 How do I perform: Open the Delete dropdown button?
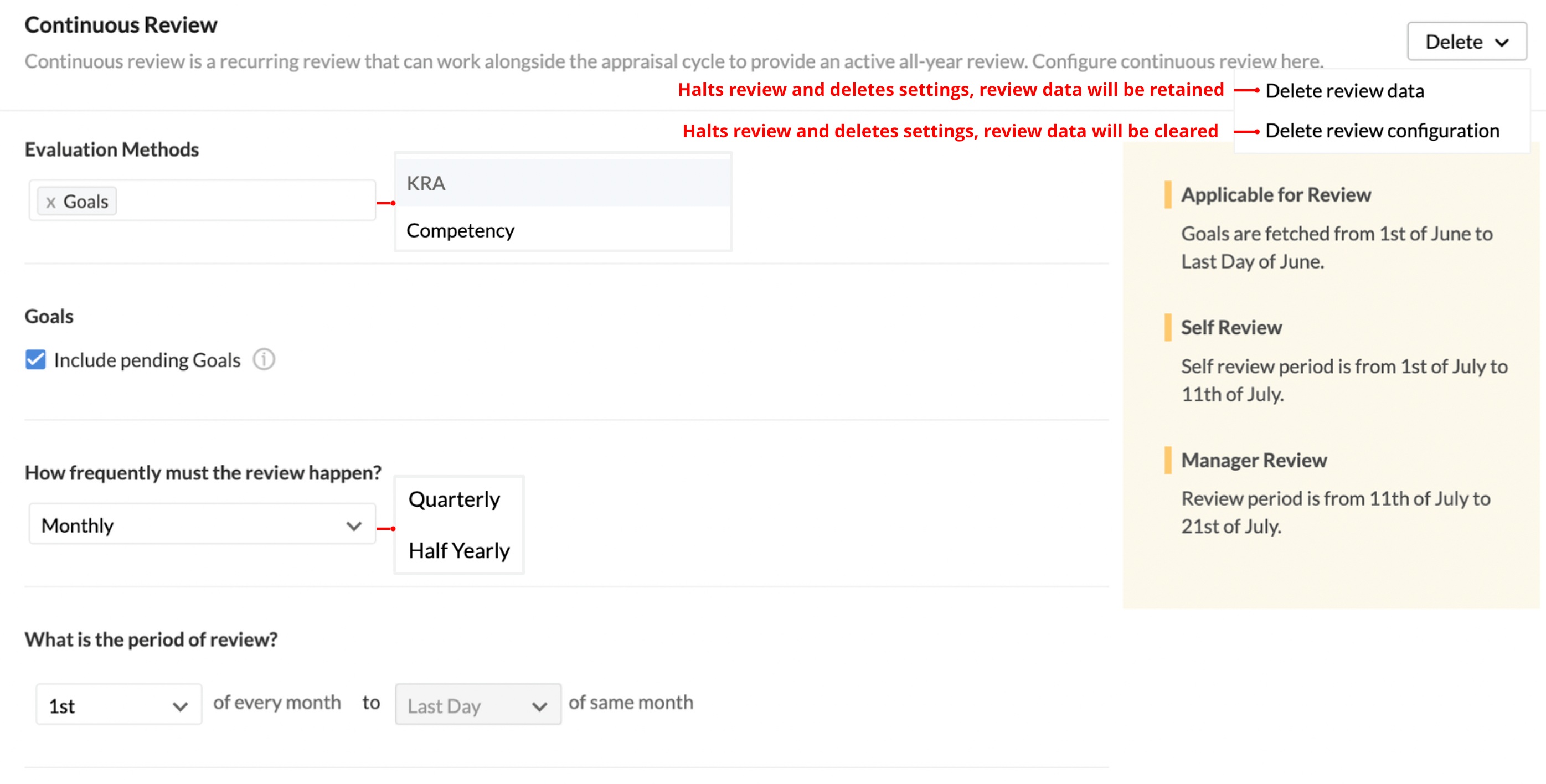pyautogui.click(x=1466, y=42)
